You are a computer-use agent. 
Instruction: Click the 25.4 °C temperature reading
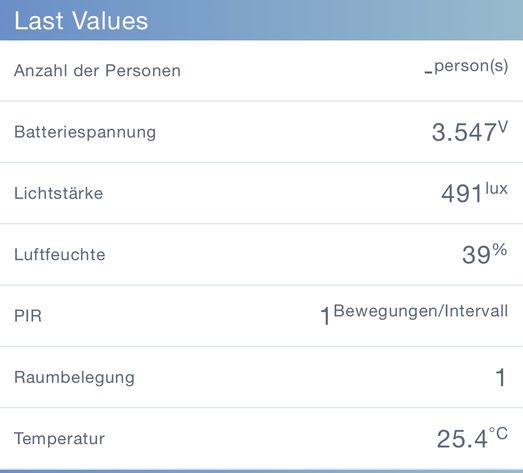[x=472, y=438]
